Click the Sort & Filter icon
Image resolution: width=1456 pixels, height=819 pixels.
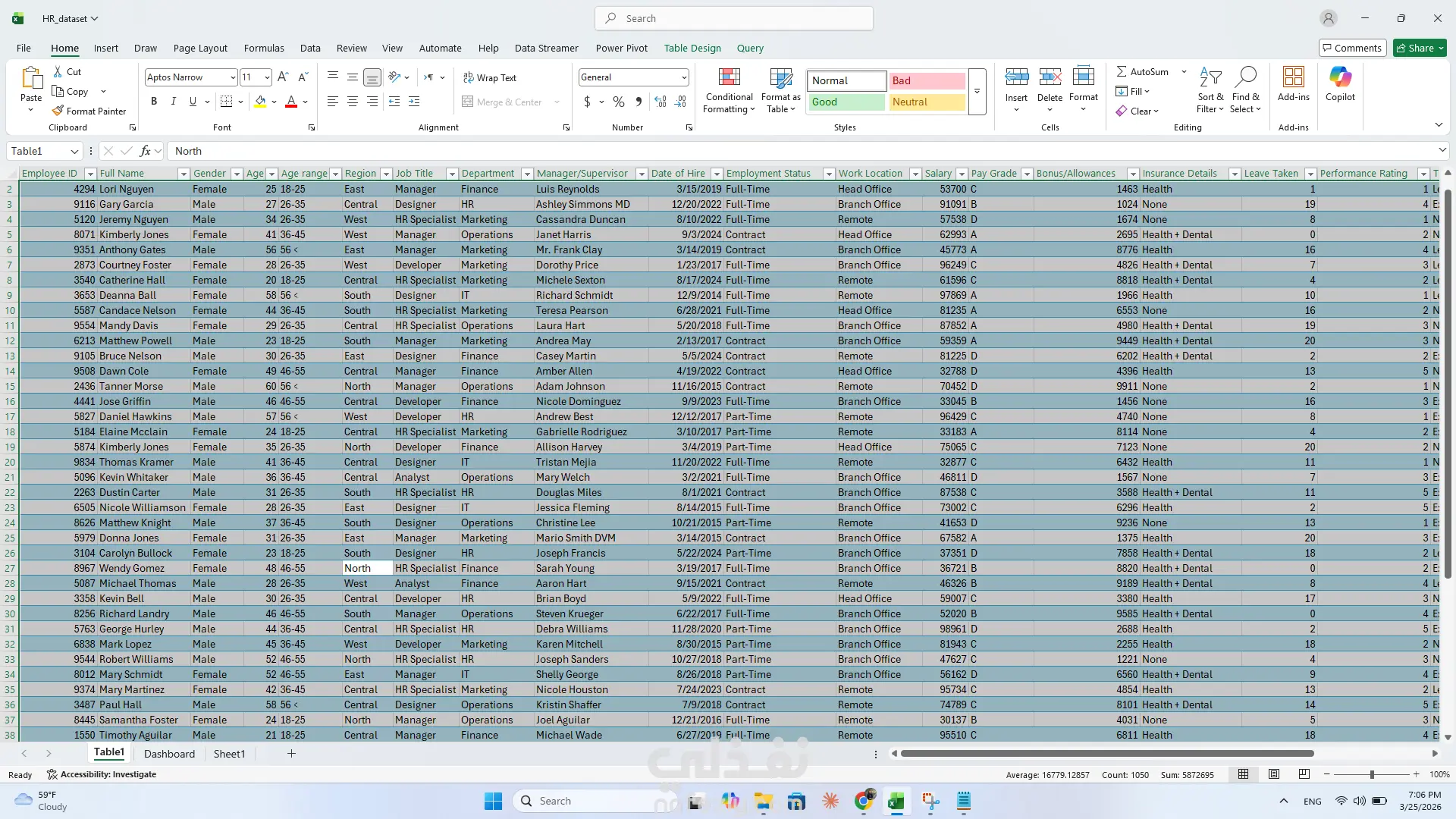point(1210,77)
